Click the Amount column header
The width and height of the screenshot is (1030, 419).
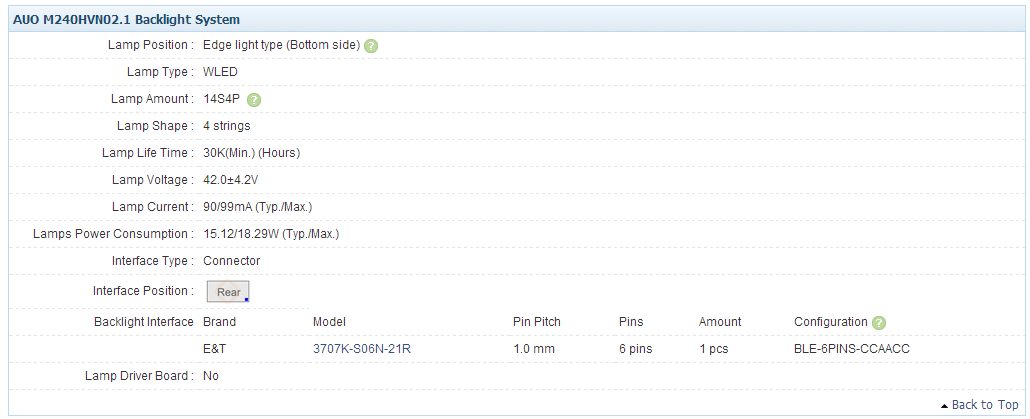point(720,322)
